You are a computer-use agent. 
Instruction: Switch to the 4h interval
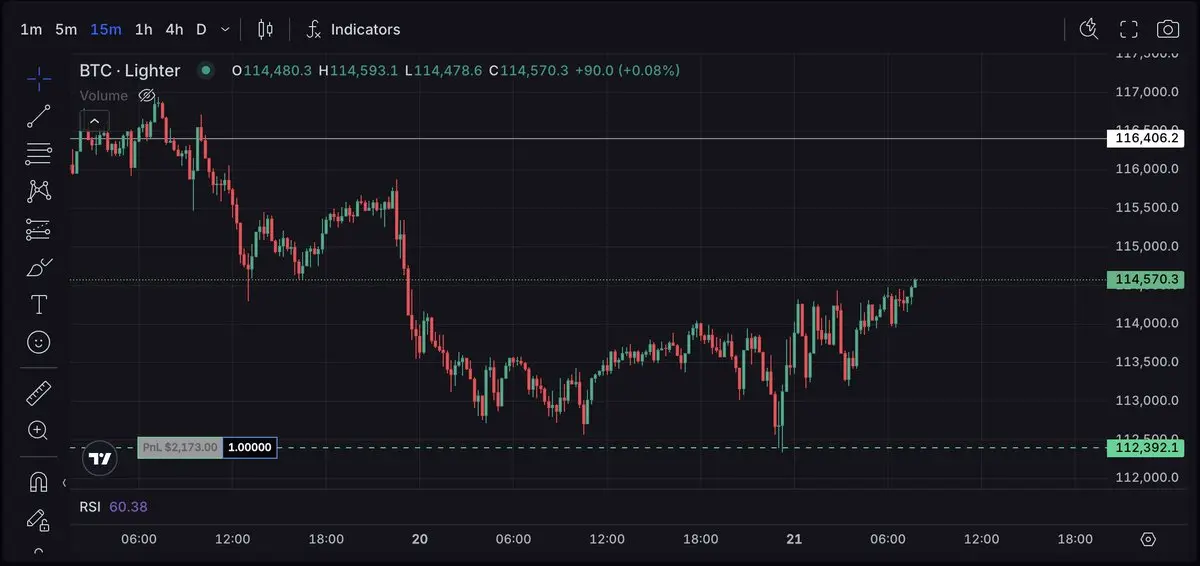click(x=174, y=29)
